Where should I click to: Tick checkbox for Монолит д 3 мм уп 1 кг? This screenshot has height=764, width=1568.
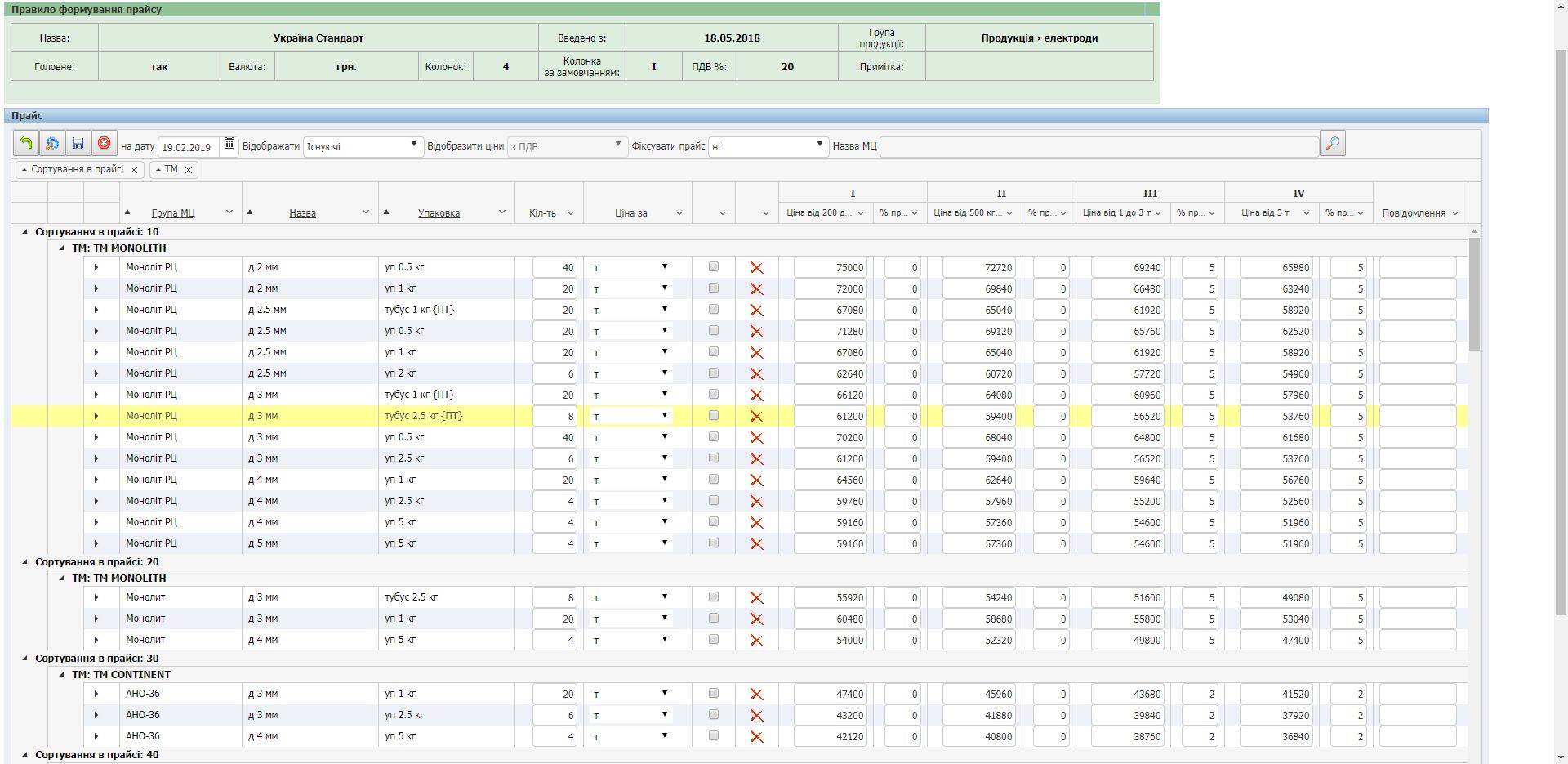pos(714,618)
